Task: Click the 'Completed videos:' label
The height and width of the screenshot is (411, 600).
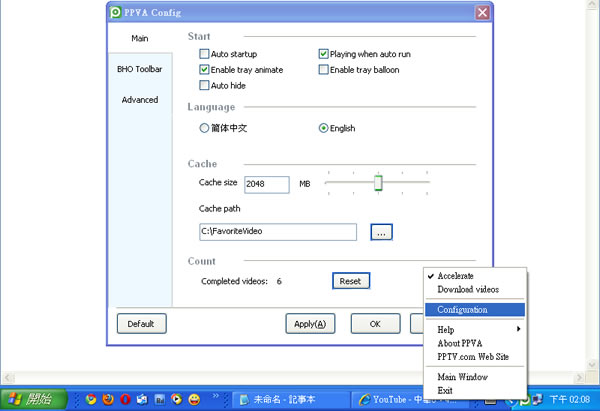Action: coord(234,281)
